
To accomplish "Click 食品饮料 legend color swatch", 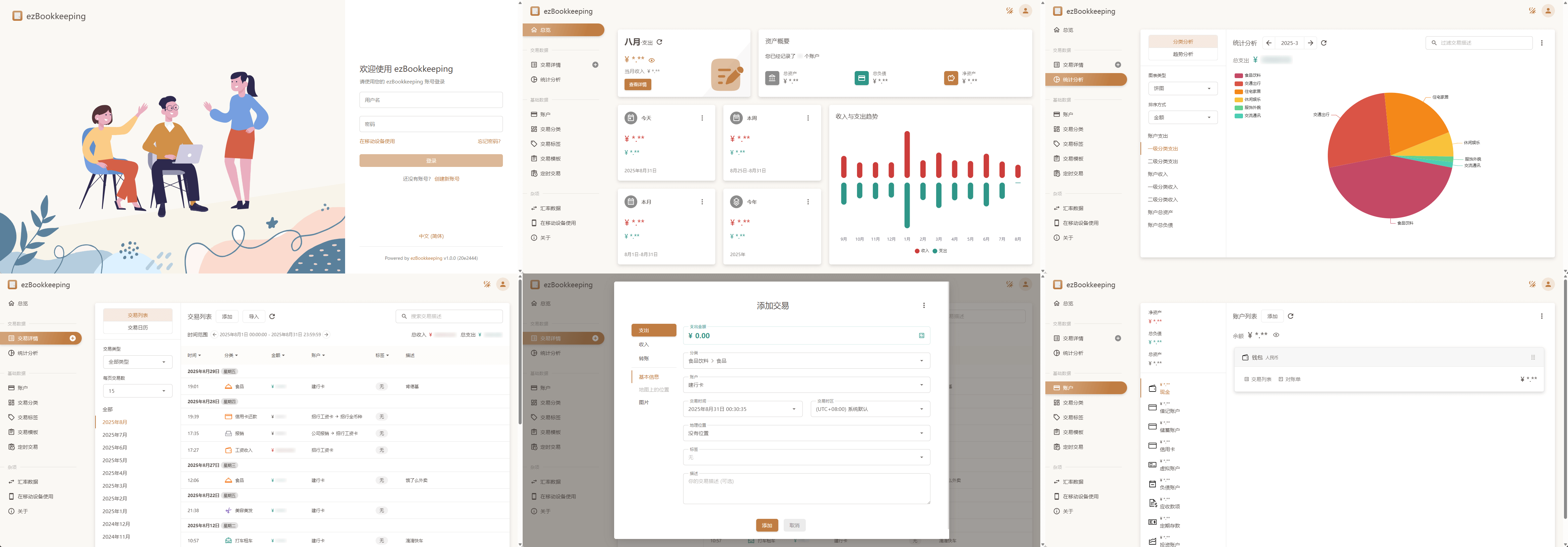I will 1238,75.
